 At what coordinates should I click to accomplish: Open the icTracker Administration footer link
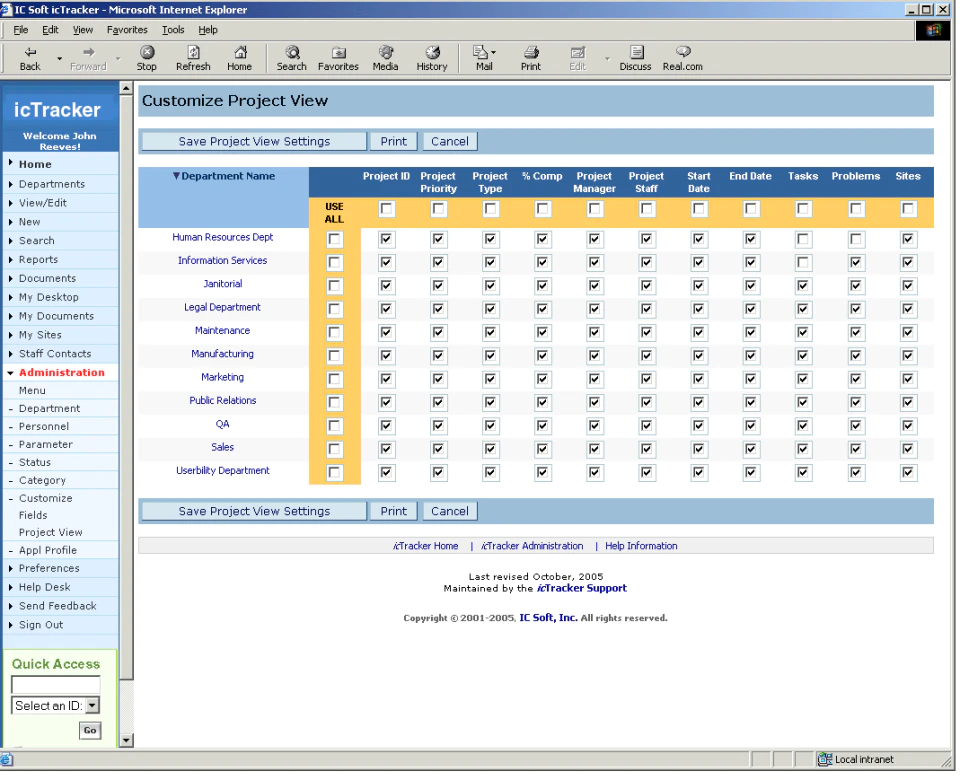(532, 547)
